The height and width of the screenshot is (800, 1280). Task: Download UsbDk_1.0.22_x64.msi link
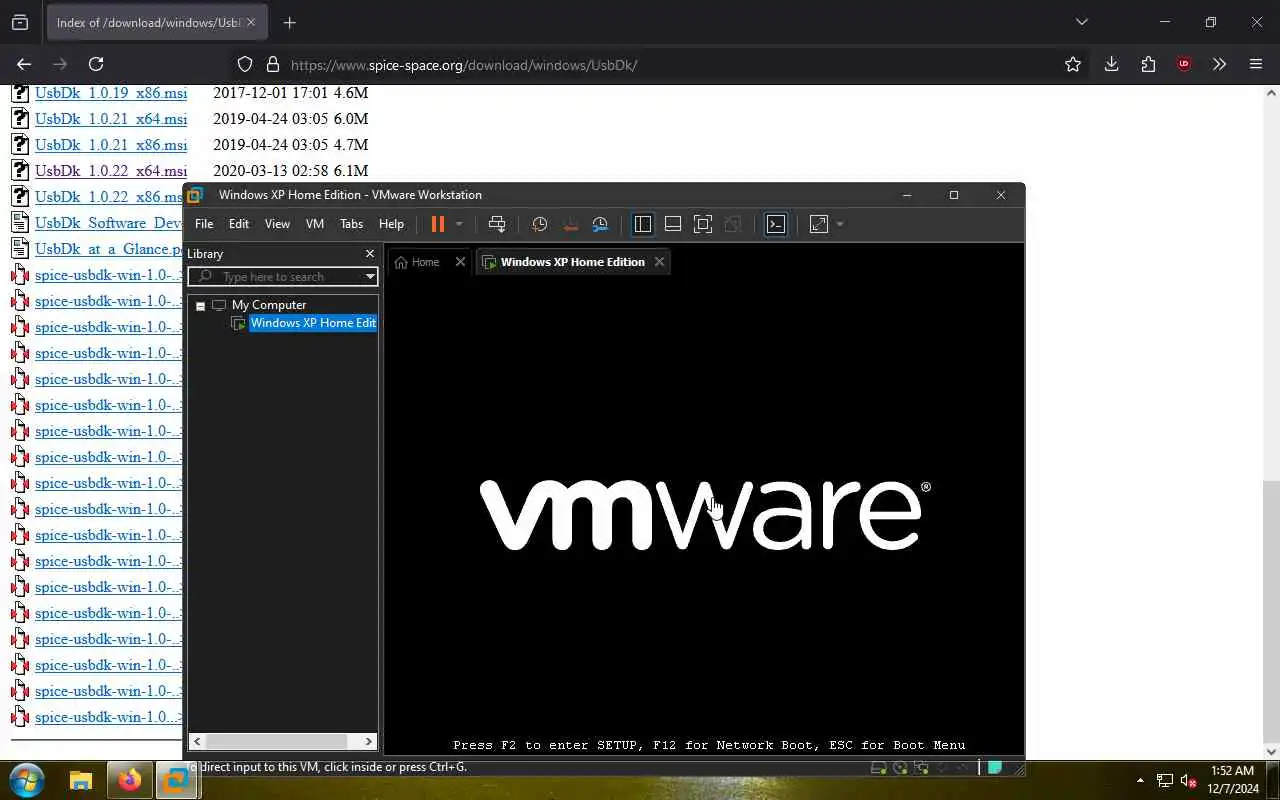tap(111, 171)
